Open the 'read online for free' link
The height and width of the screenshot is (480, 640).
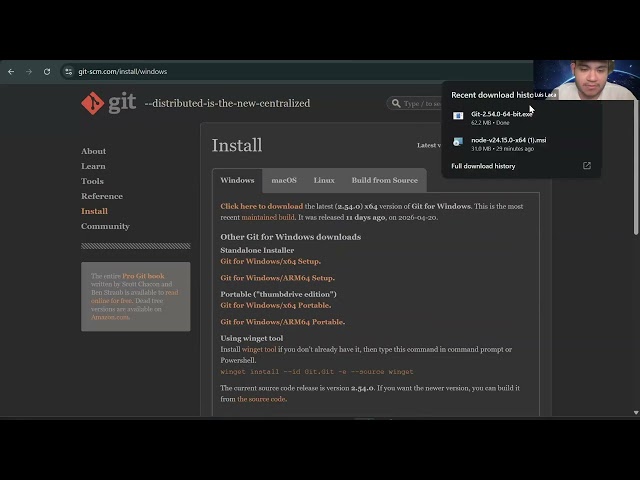click(x=135, y=297)
